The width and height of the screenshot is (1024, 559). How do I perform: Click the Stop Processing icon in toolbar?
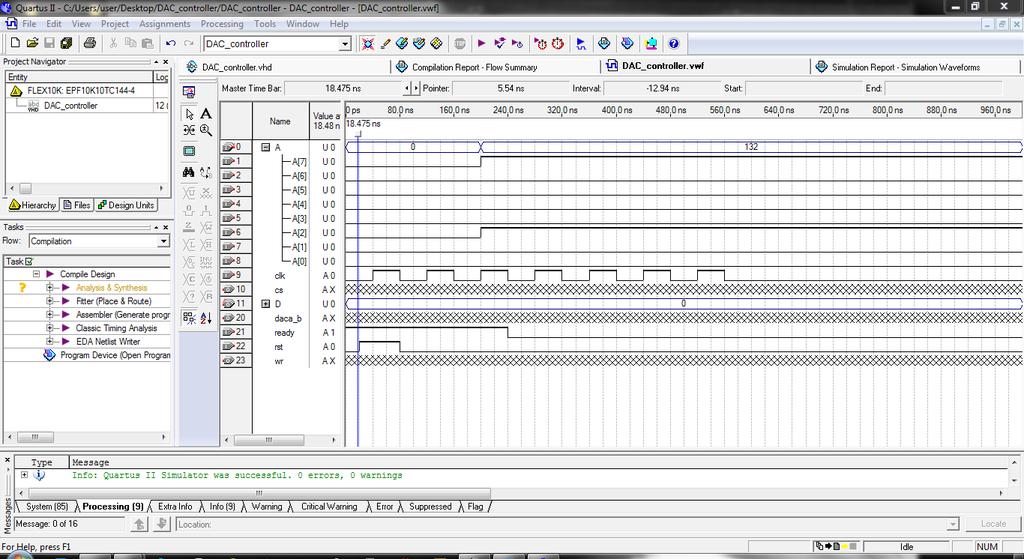tap(460, 44)
